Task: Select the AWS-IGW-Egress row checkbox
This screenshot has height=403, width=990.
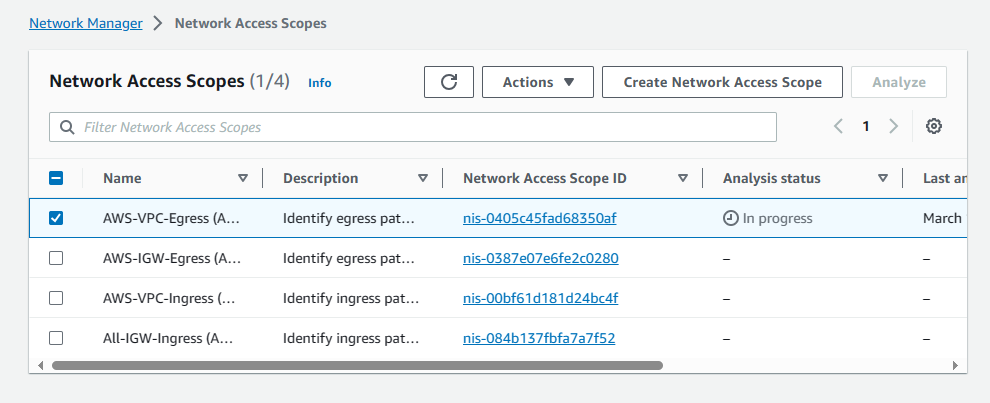Action: [56, 258]
